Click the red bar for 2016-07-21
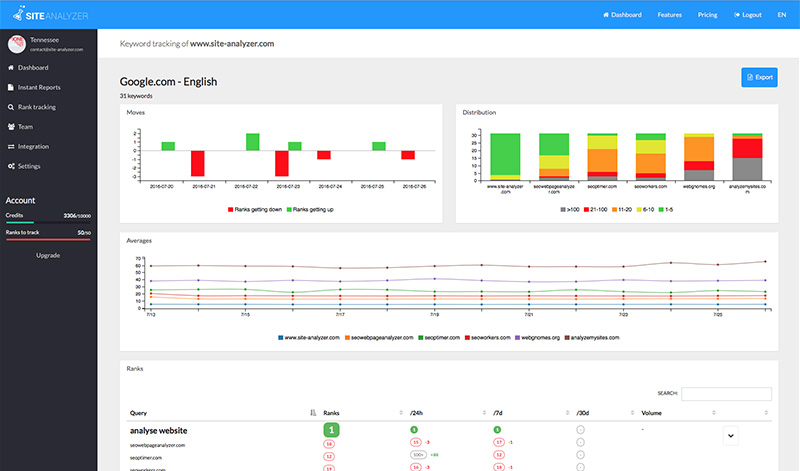This screenshot has height=471, width=800. 197,163
